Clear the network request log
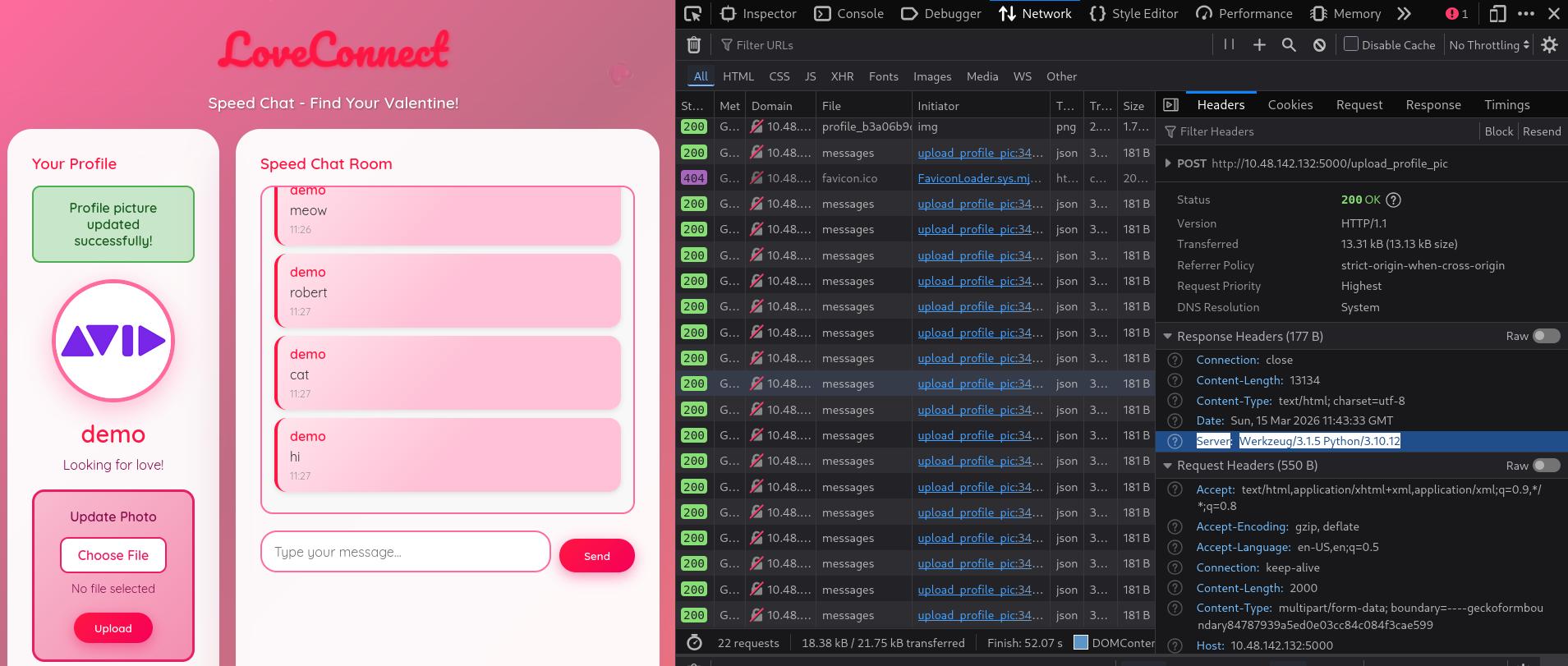Viewport: 1568px width, 666px height. pyautogui.click(x=694, y=45)
